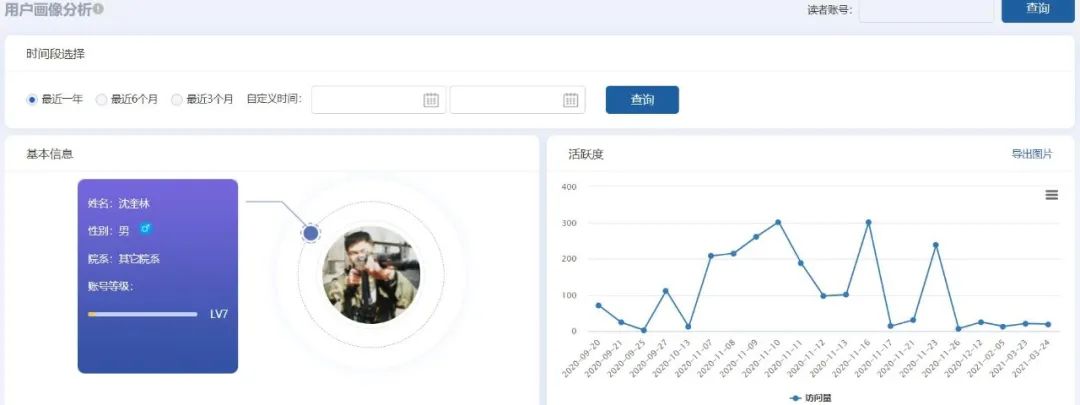Image resolution: width=1080 pixels, height=405 pixels.
Task: Click the 院系: 其它院系 text
Action: pos(124,259)
